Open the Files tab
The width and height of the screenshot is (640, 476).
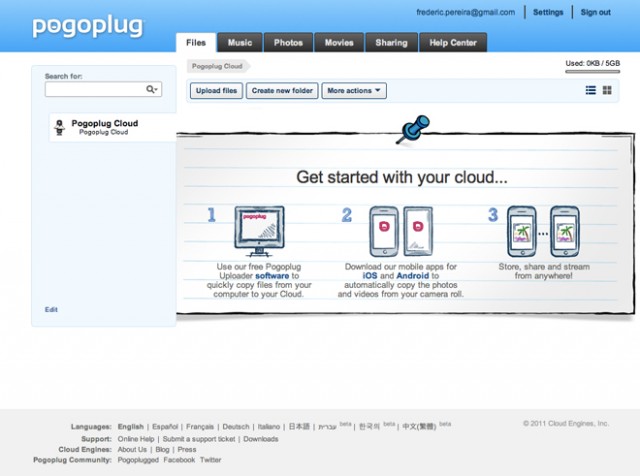pos(196,42)
